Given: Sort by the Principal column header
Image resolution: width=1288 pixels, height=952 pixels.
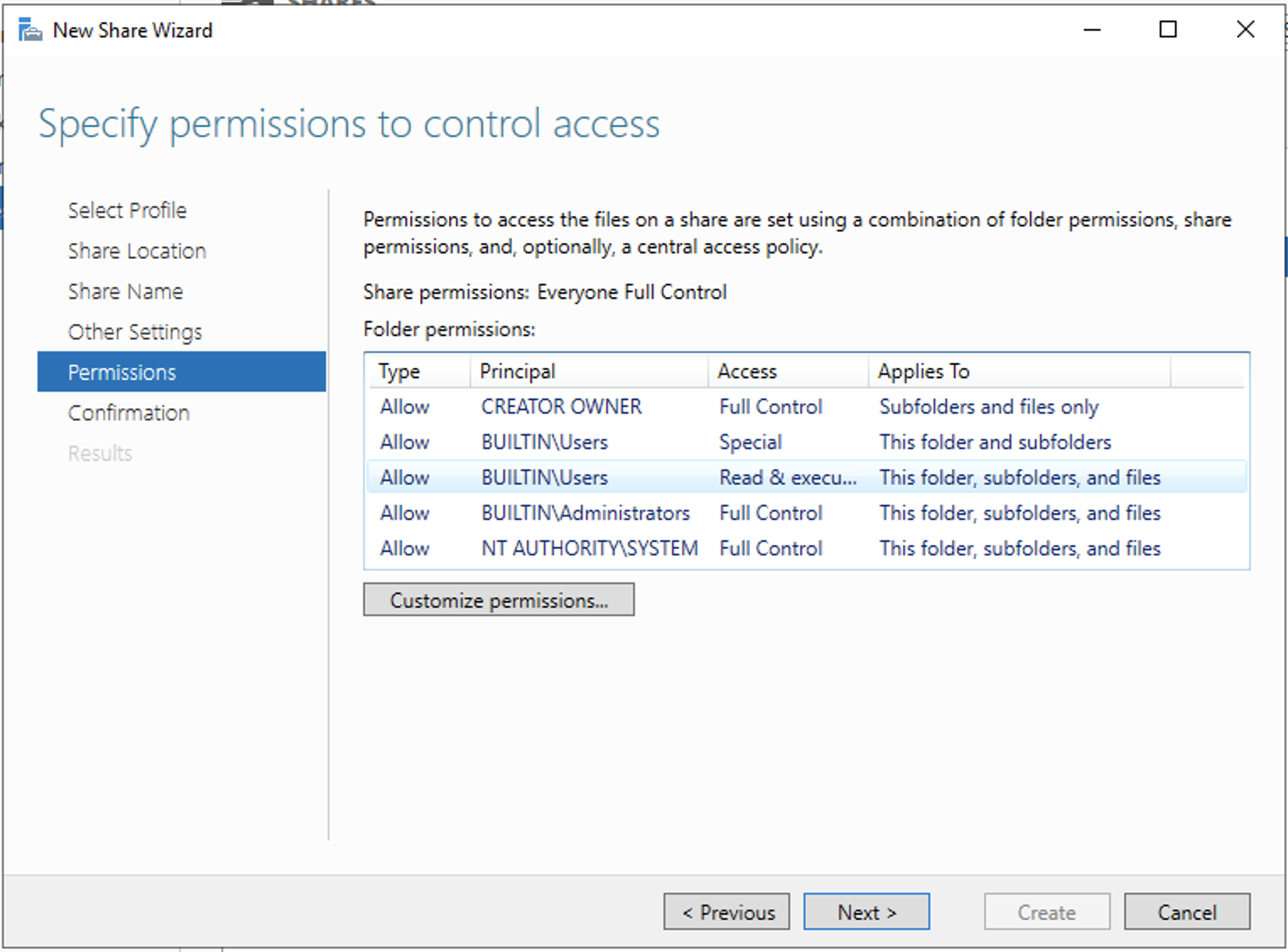Looking at the screenshot, I should tap(517, 371).
